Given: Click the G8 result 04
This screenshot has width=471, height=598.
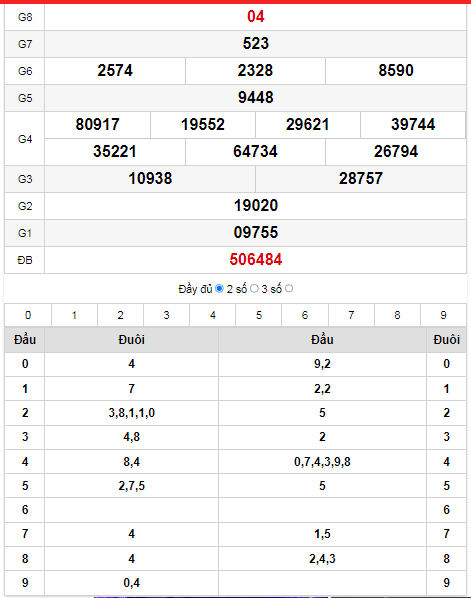Looking at the screenshot, I should point(256,16).
